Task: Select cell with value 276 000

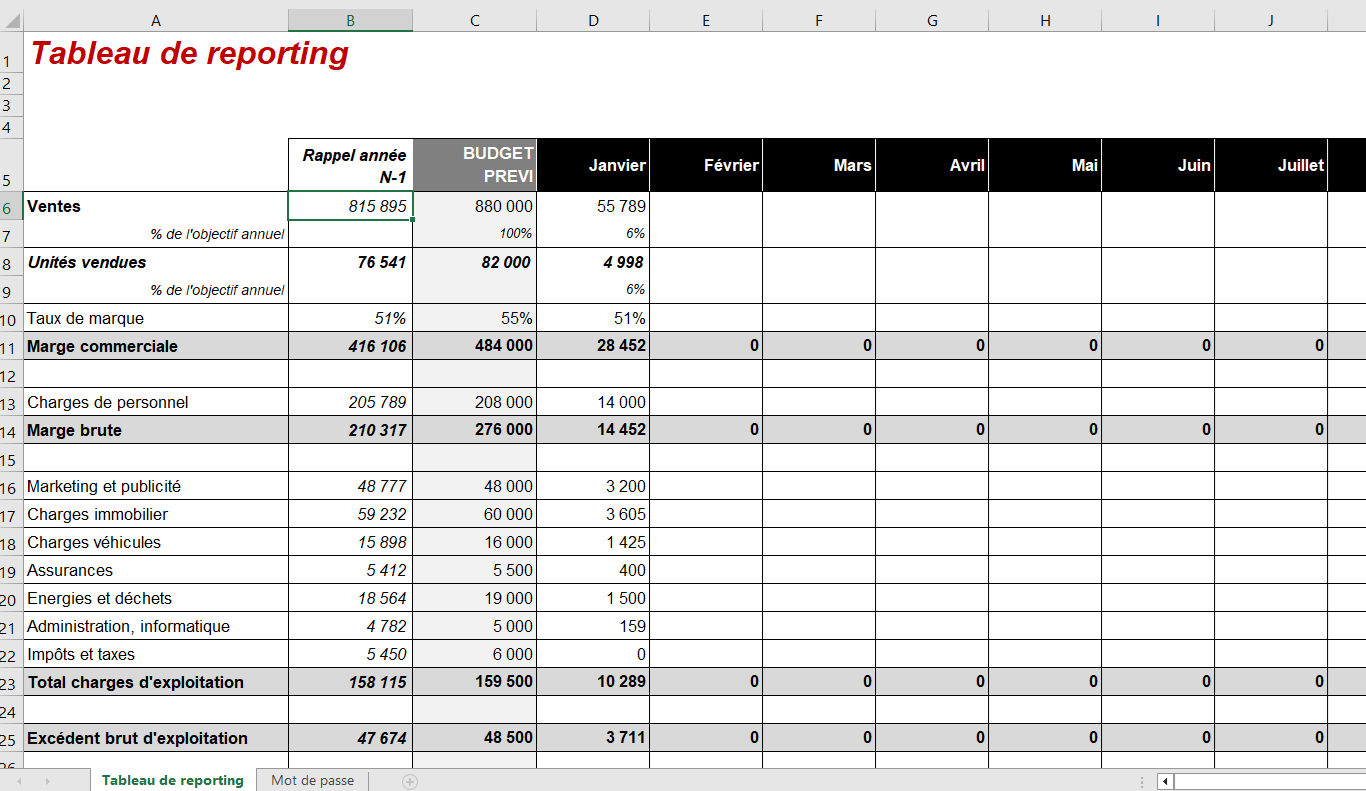Action: [x=475, y=430]
